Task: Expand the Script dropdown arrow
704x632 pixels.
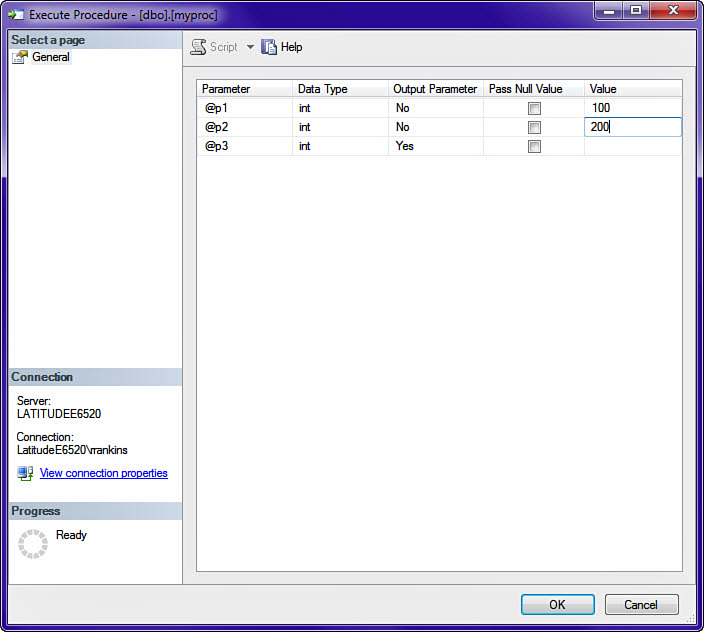Action: click(250, 47)
